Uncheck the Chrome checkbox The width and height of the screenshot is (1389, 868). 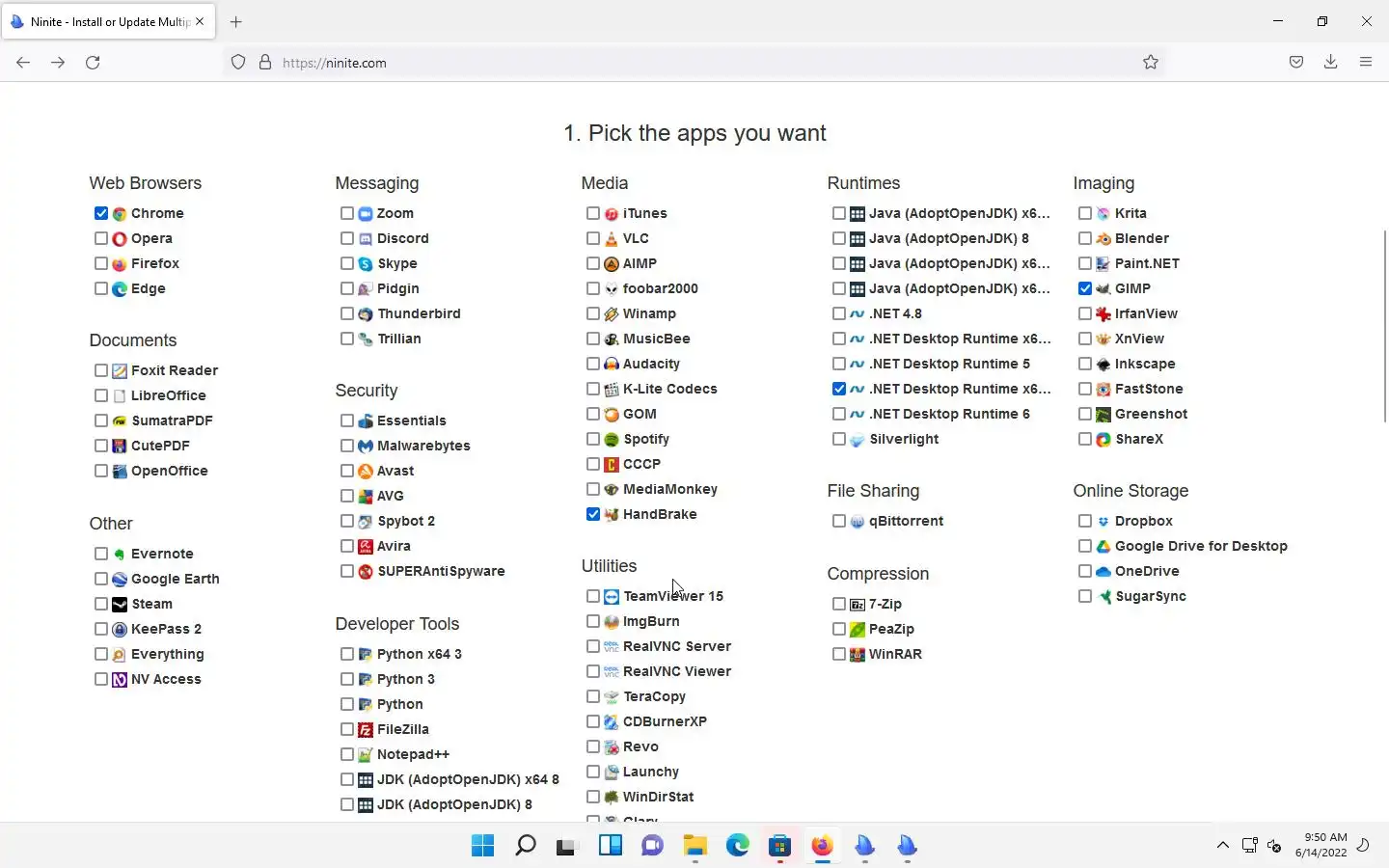coord(101,213)
